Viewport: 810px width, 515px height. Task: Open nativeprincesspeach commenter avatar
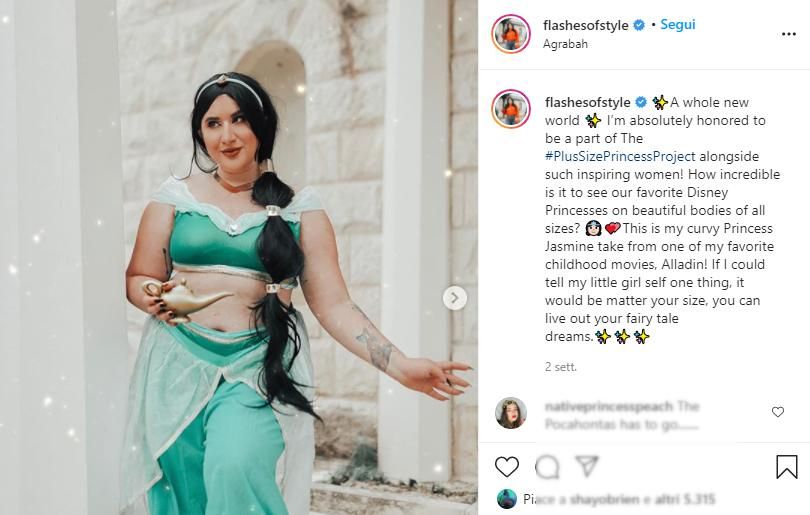pyautogui.click(x=511, y=413)
